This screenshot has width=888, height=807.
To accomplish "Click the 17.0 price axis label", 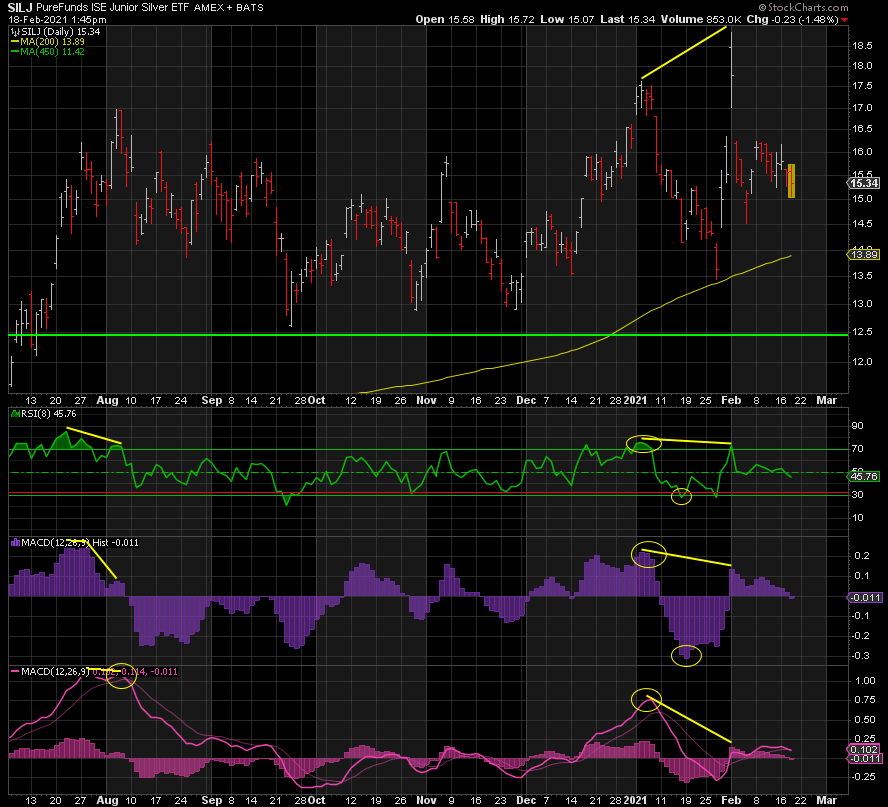I will [x=862, y=108].
